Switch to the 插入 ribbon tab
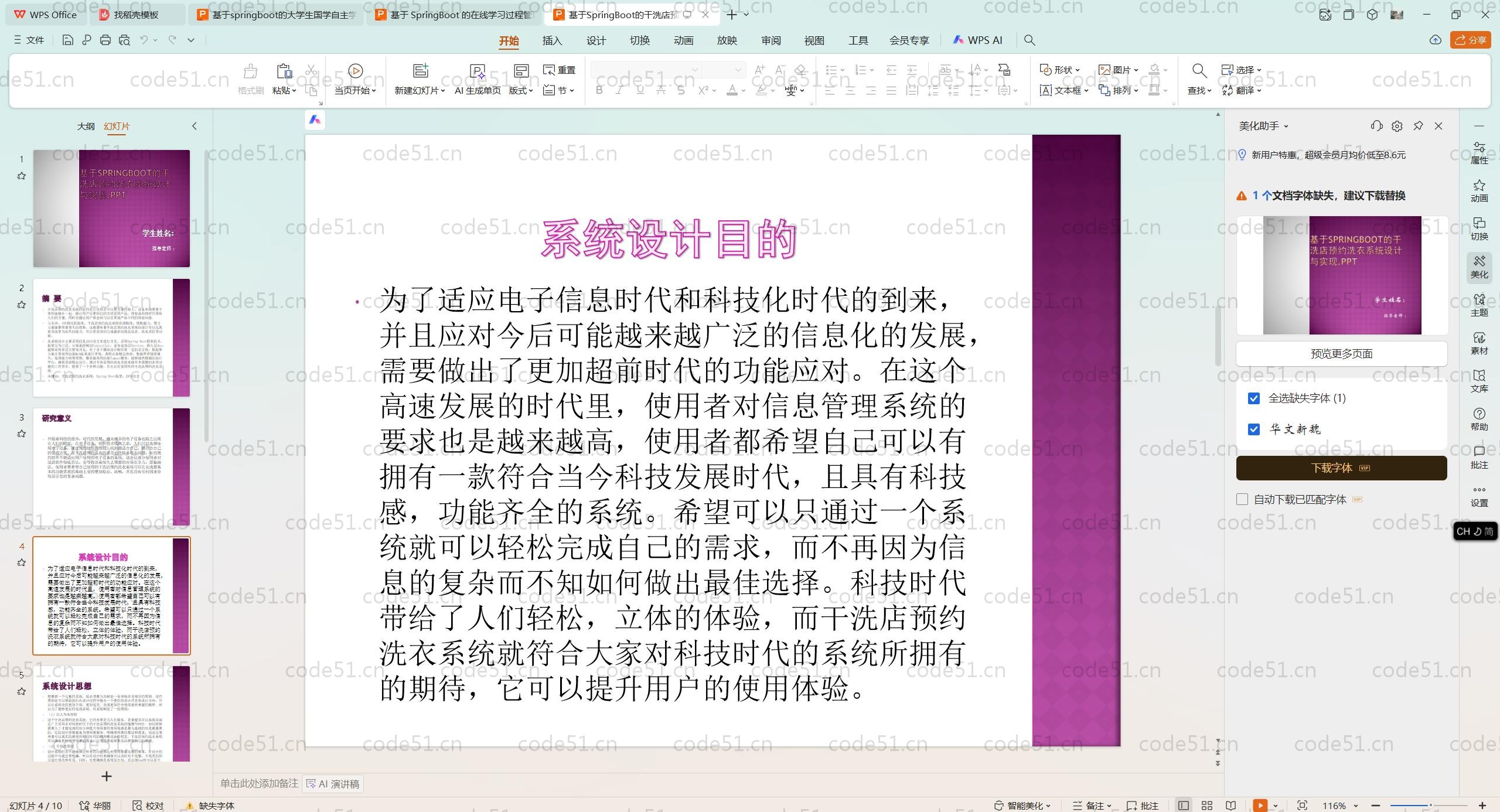This screenshot has width=1500, height=812. pos(551,40)
